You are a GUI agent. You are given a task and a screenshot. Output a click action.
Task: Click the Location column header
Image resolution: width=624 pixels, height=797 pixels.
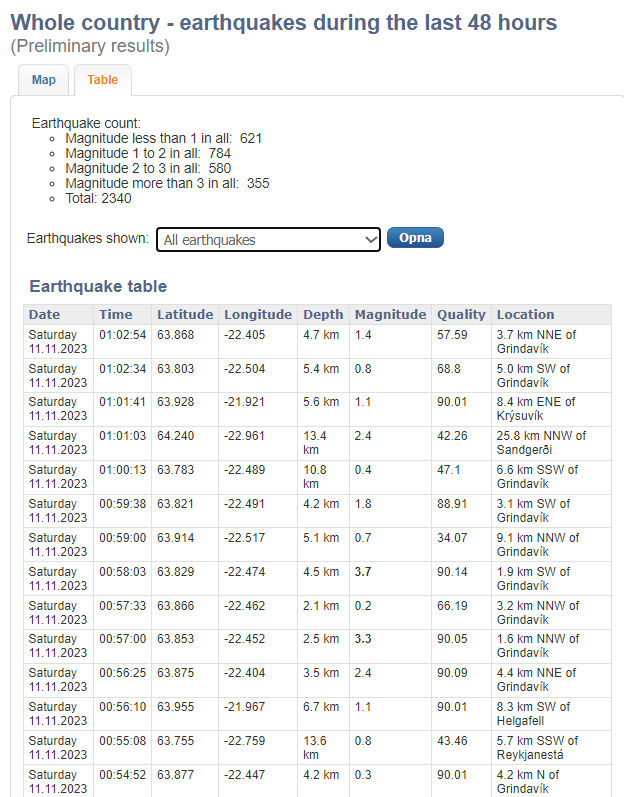click(x=525, y=314)
